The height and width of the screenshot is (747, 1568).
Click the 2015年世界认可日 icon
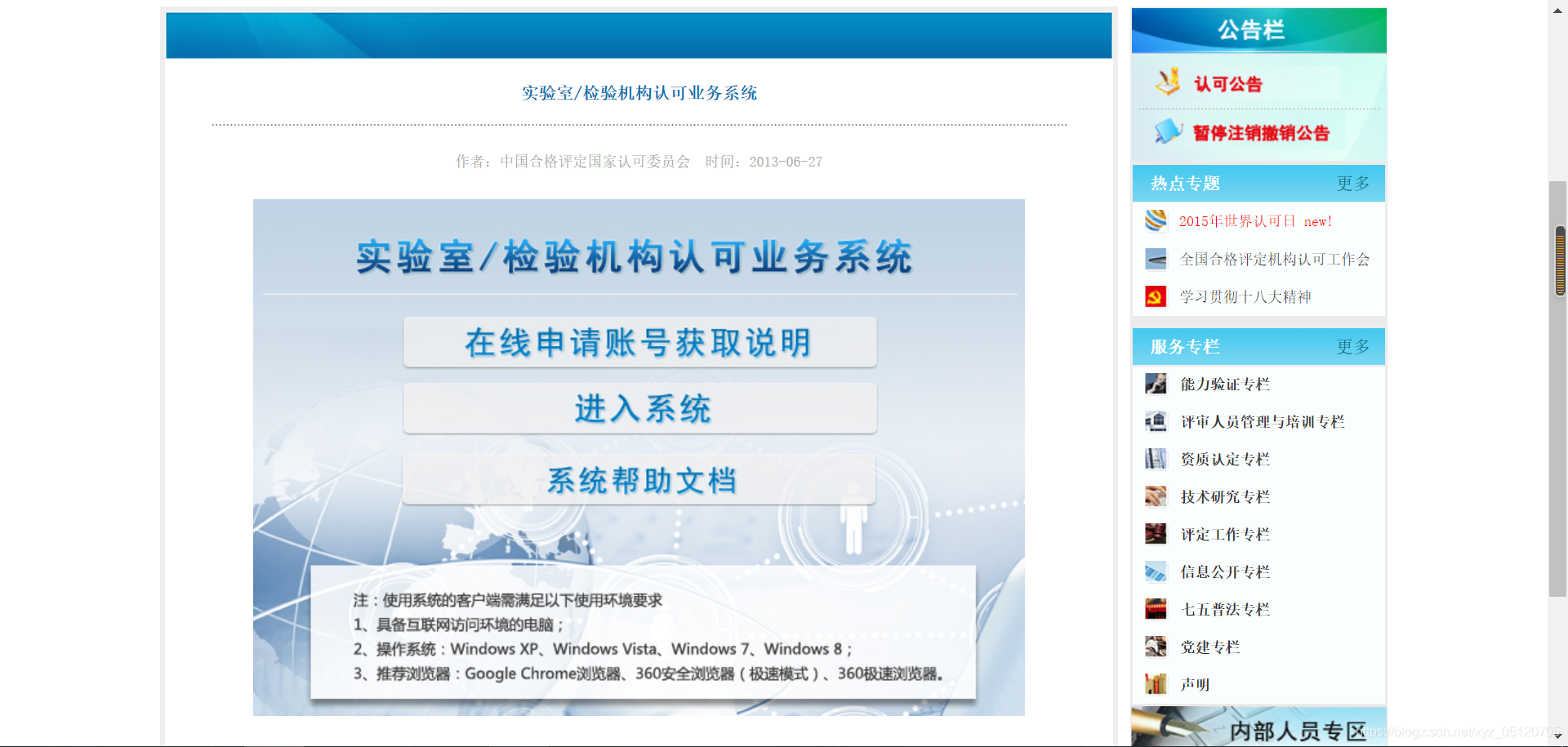[1156, 220]
